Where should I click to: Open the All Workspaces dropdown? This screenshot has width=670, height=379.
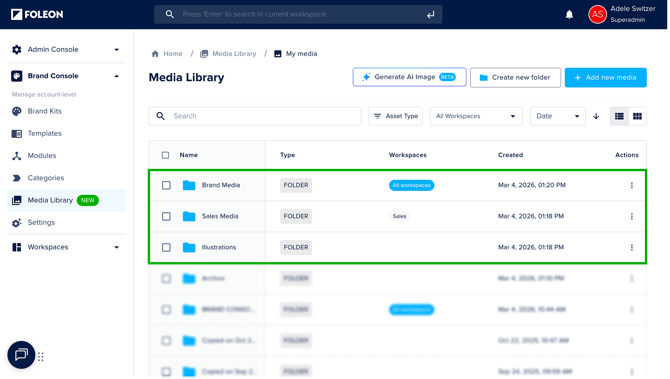coord(476,116)
